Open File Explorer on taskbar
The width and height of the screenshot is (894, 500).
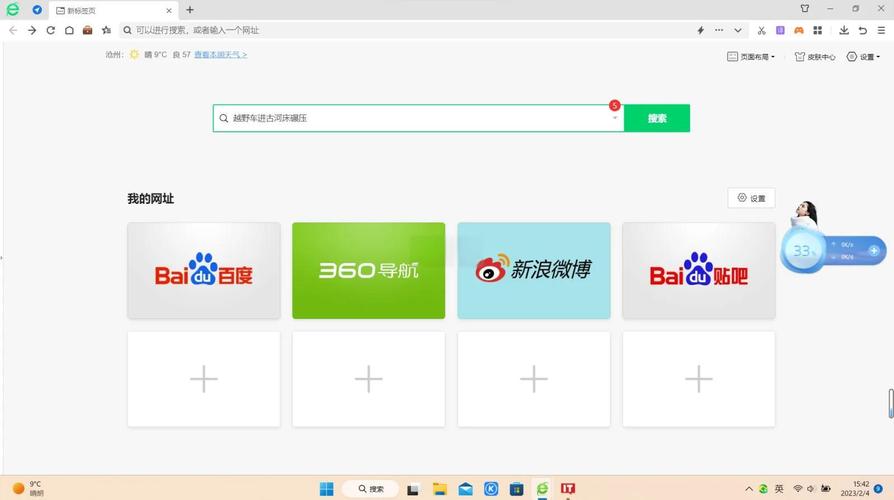[x=440, y=489]
